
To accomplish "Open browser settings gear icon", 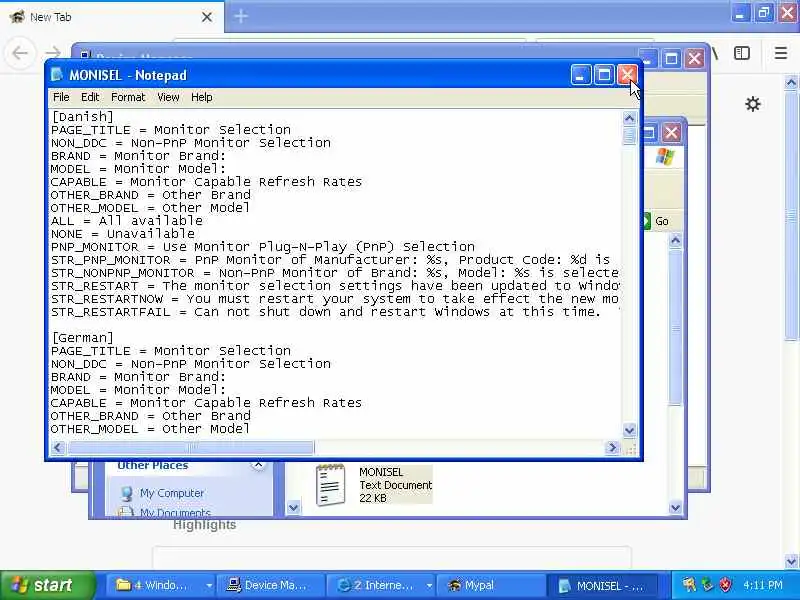I will (753, 104).
